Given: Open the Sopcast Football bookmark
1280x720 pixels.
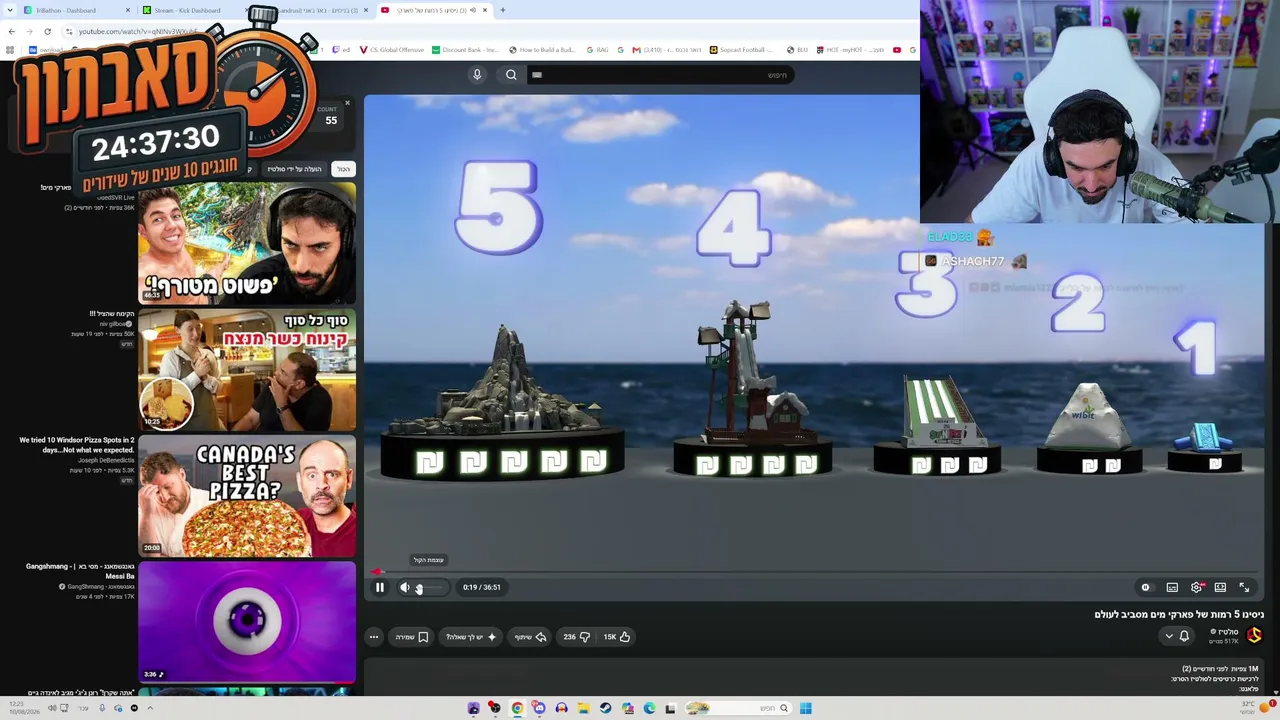Looking at the screenshot, I should coord(739,49).
